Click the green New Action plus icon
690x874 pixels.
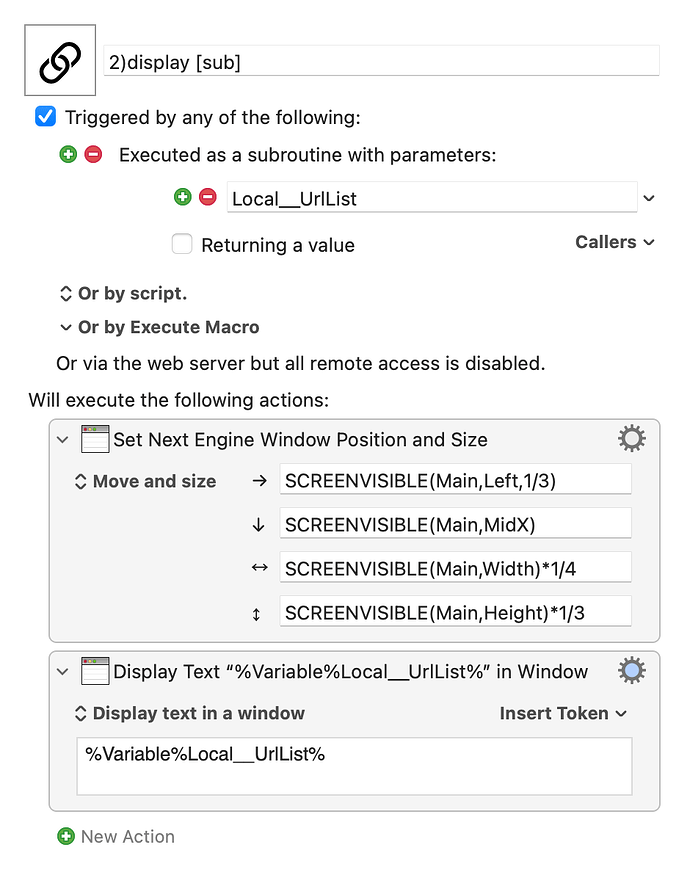pyautogui.click(x=66, y=836)
